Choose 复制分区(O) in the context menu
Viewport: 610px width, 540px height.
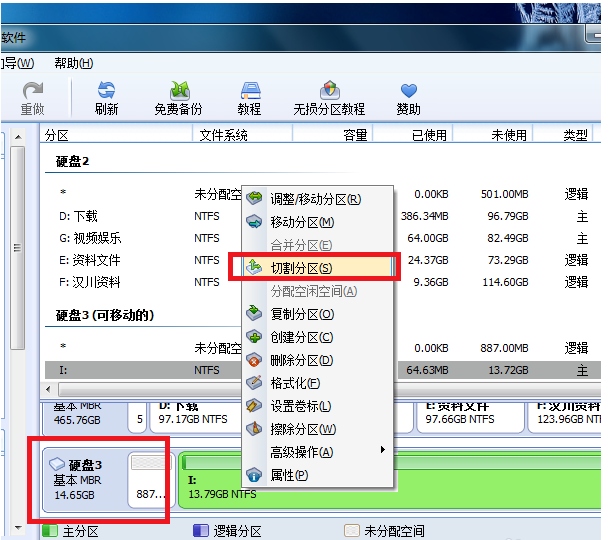(x=317, y=314)
